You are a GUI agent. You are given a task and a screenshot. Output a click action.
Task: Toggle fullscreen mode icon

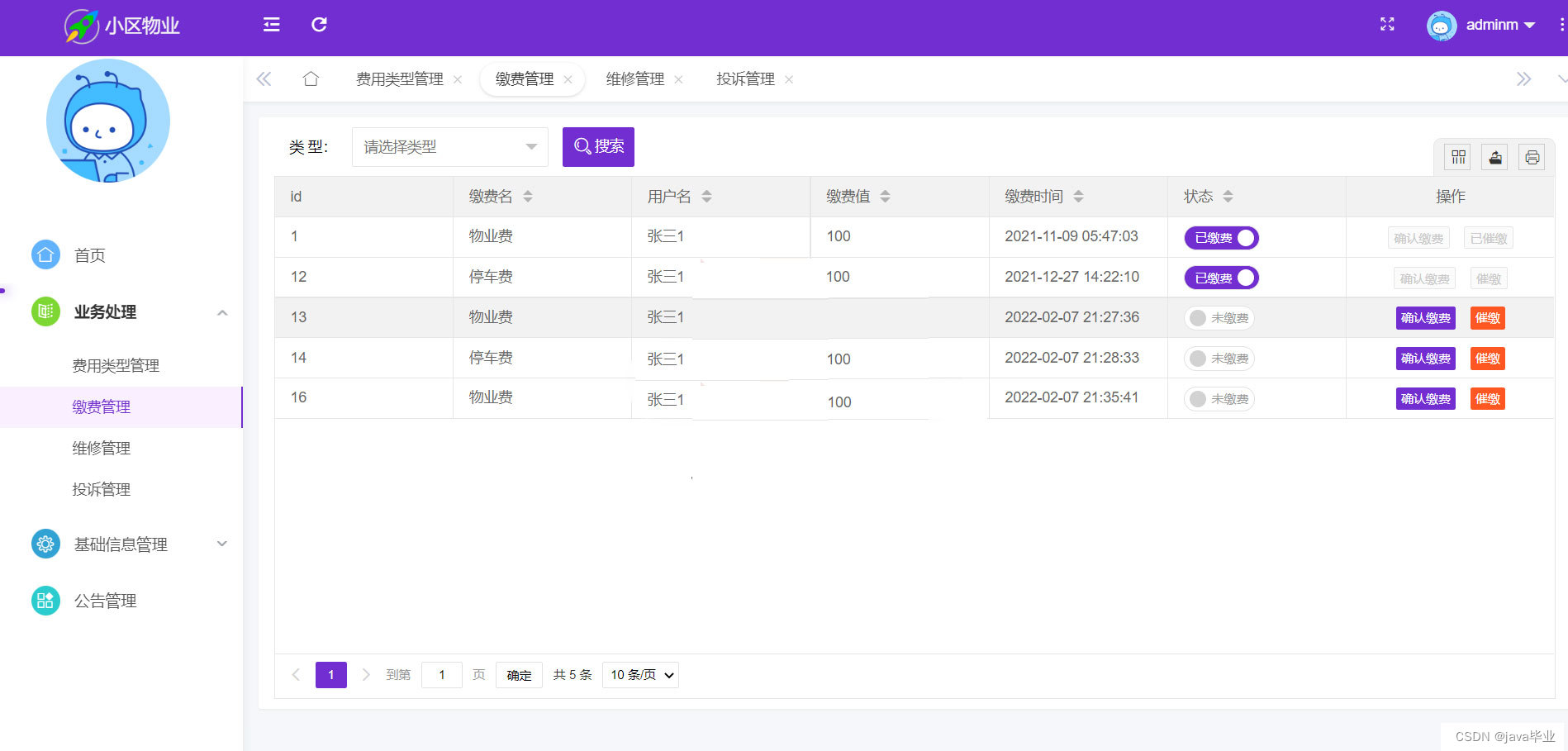pyautogui.click(x=1387, y=25)
